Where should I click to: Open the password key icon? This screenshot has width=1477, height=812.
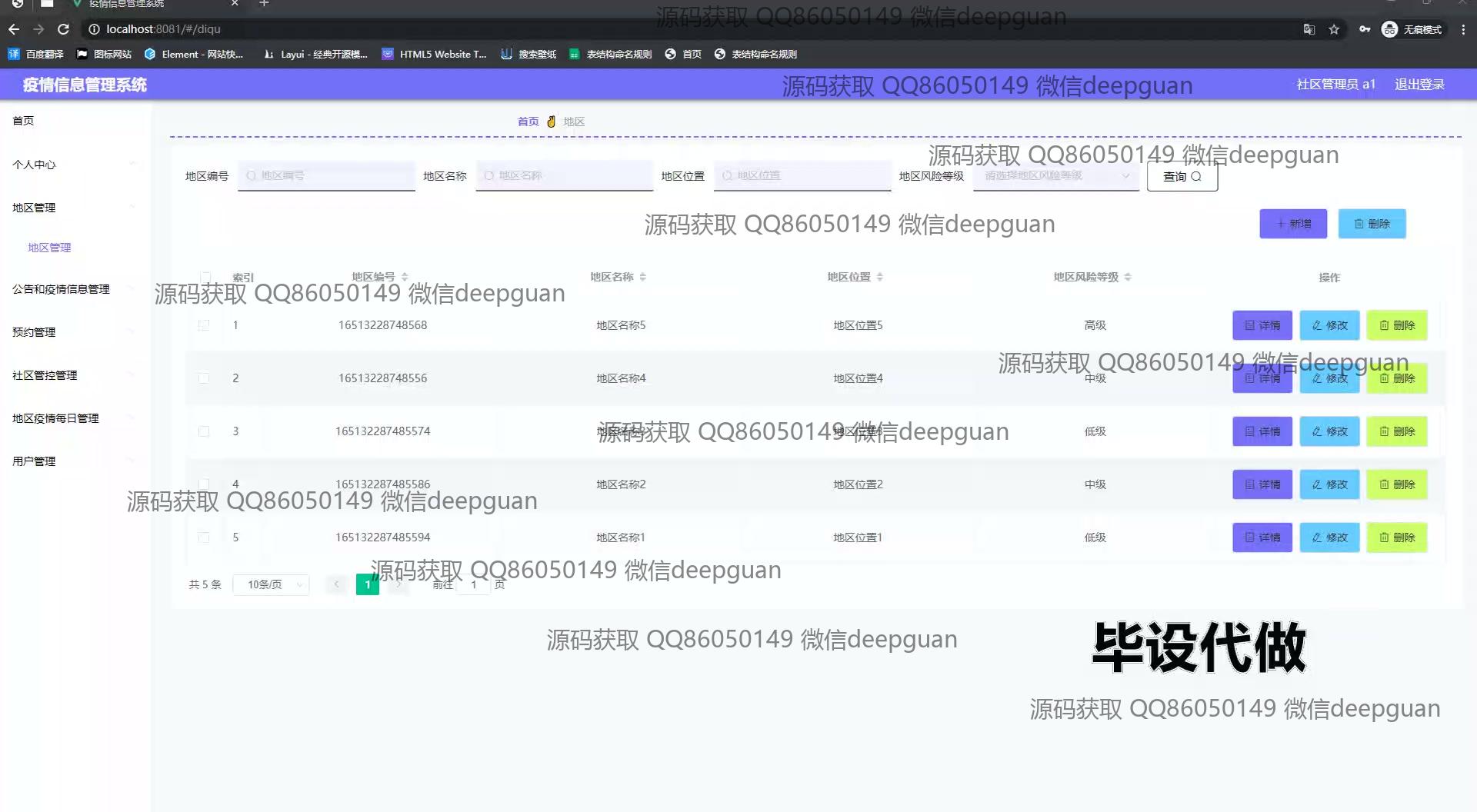point(1365,29)
